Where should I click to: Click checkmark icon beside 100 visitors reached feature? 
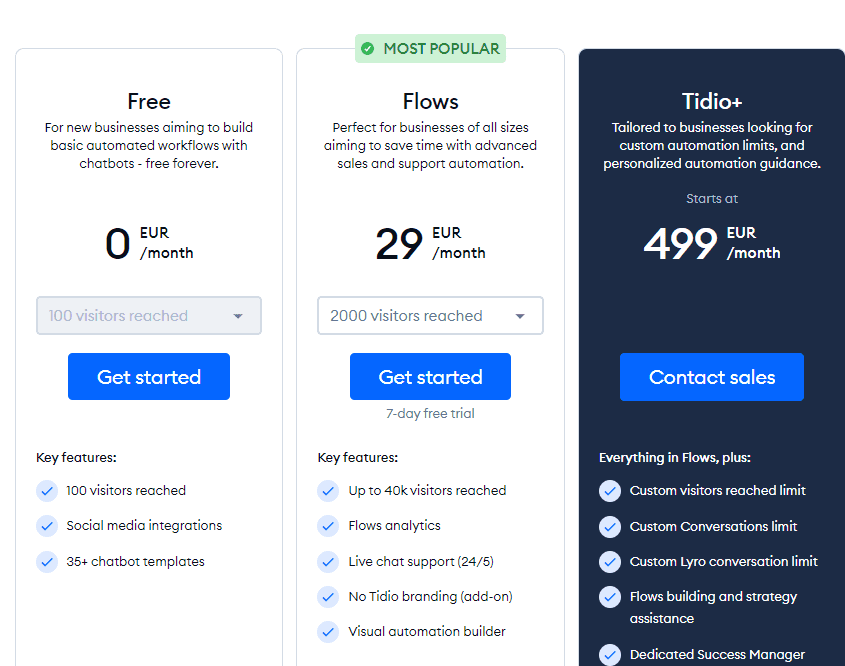(x=47, y=491)
